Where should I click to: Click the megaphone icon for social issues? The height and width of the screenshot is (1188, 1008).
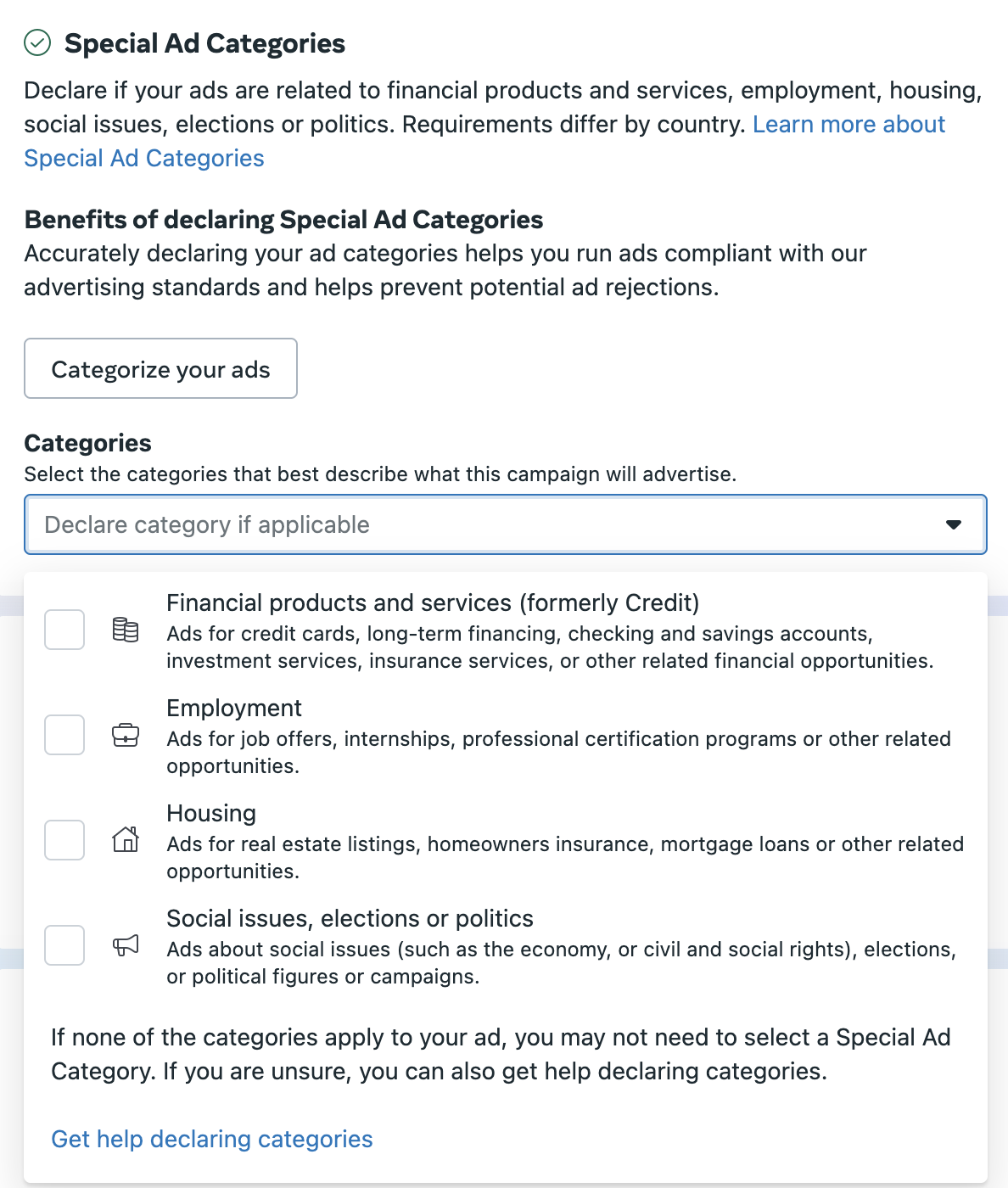point(126,946)
